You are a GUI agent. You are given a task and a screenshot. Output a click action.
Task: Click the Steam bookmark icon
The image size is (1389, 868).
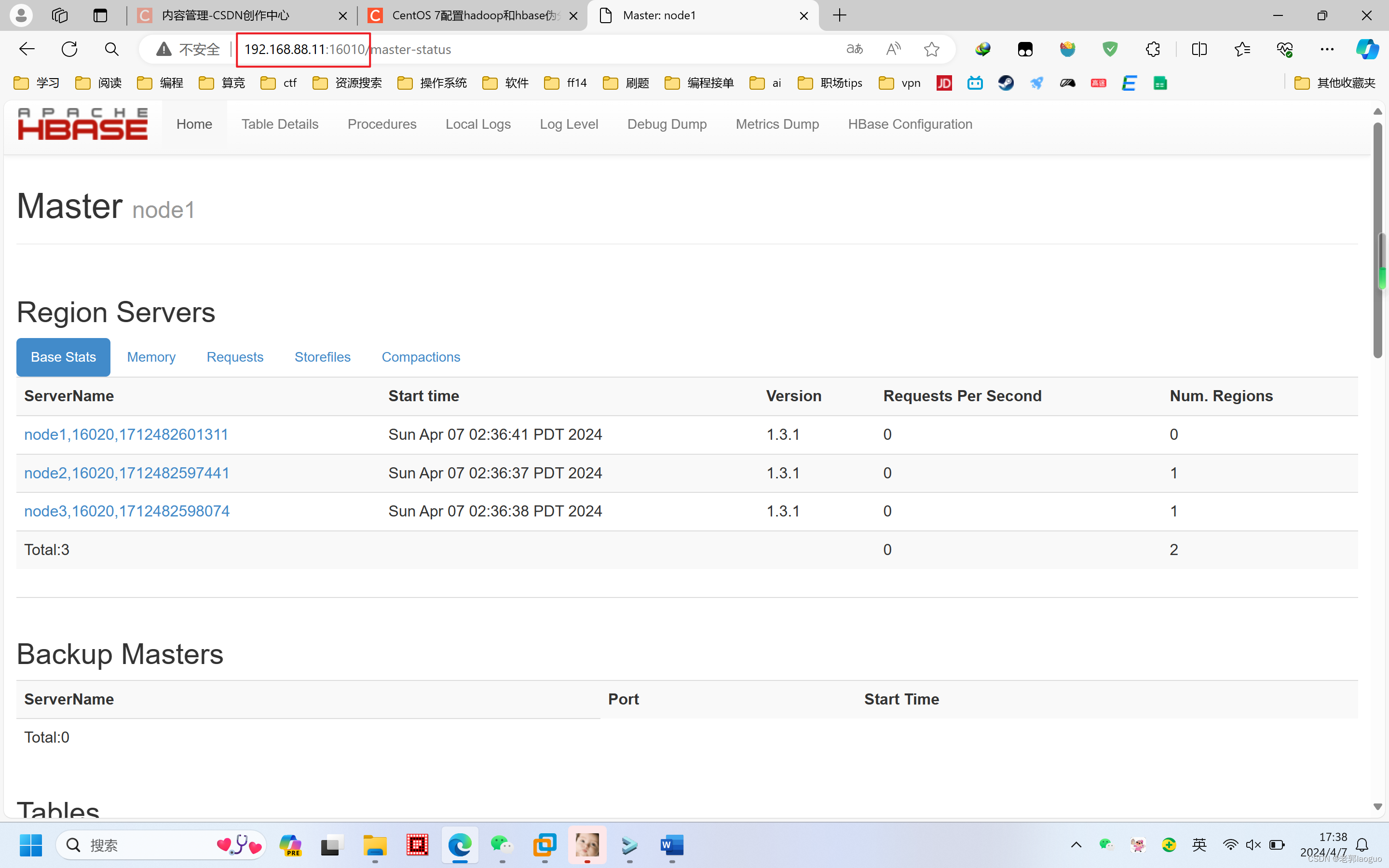click(x=1006, y=83)
